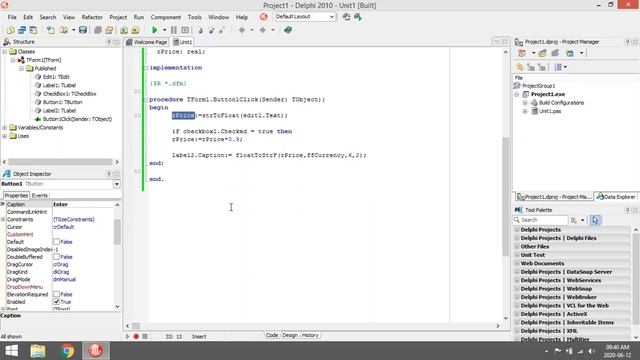Toggle the DoubleBuffered property checkbox

(x=56, y=257)
